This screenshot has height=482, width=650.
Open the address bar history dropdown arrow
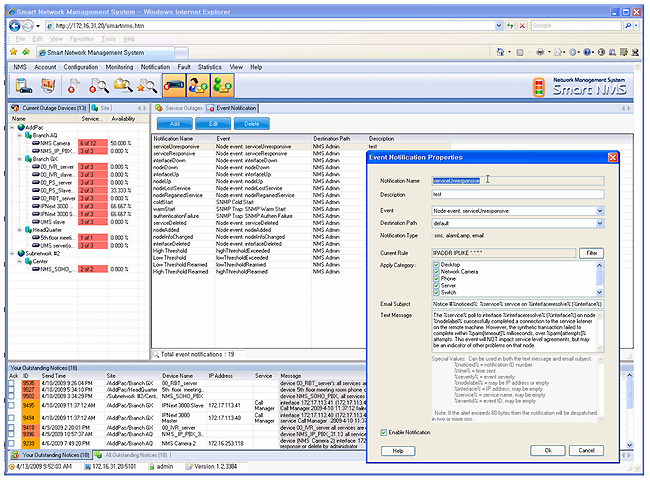(499, 26)
